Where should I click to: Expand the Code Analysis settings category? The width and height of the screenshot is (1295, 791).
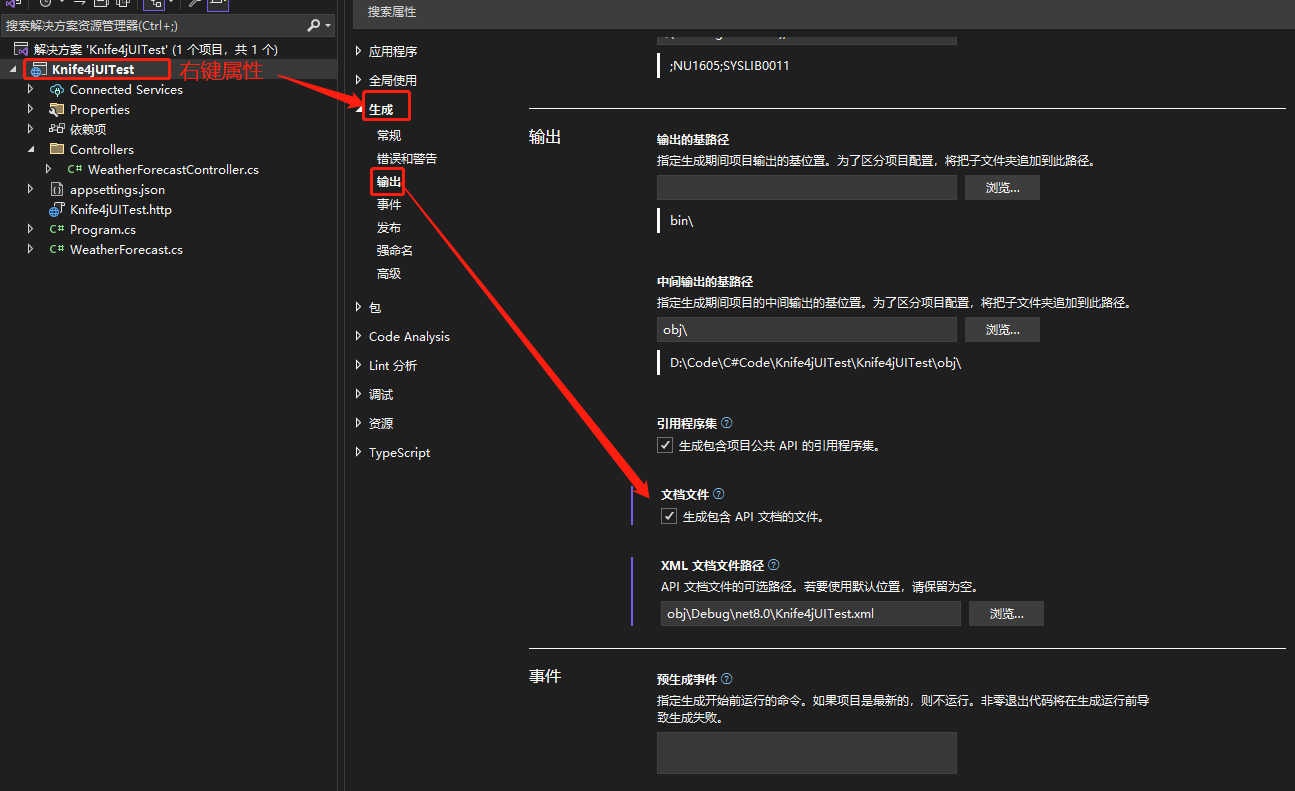coord(359,337)
